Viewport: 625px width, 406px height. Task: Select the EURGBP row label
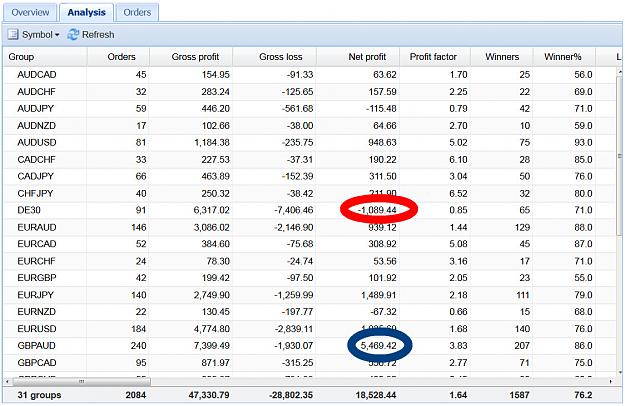tap(37, 278)
